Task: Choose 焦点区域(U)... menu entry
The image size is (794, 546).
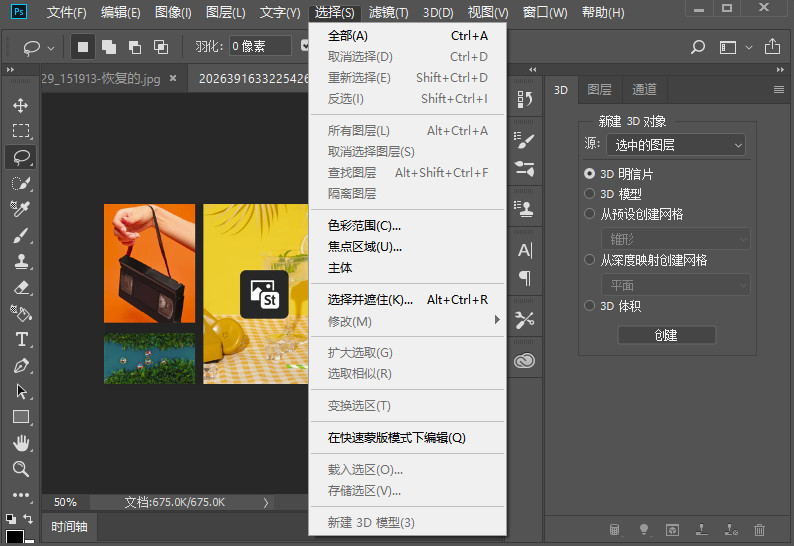Action: 407,247
